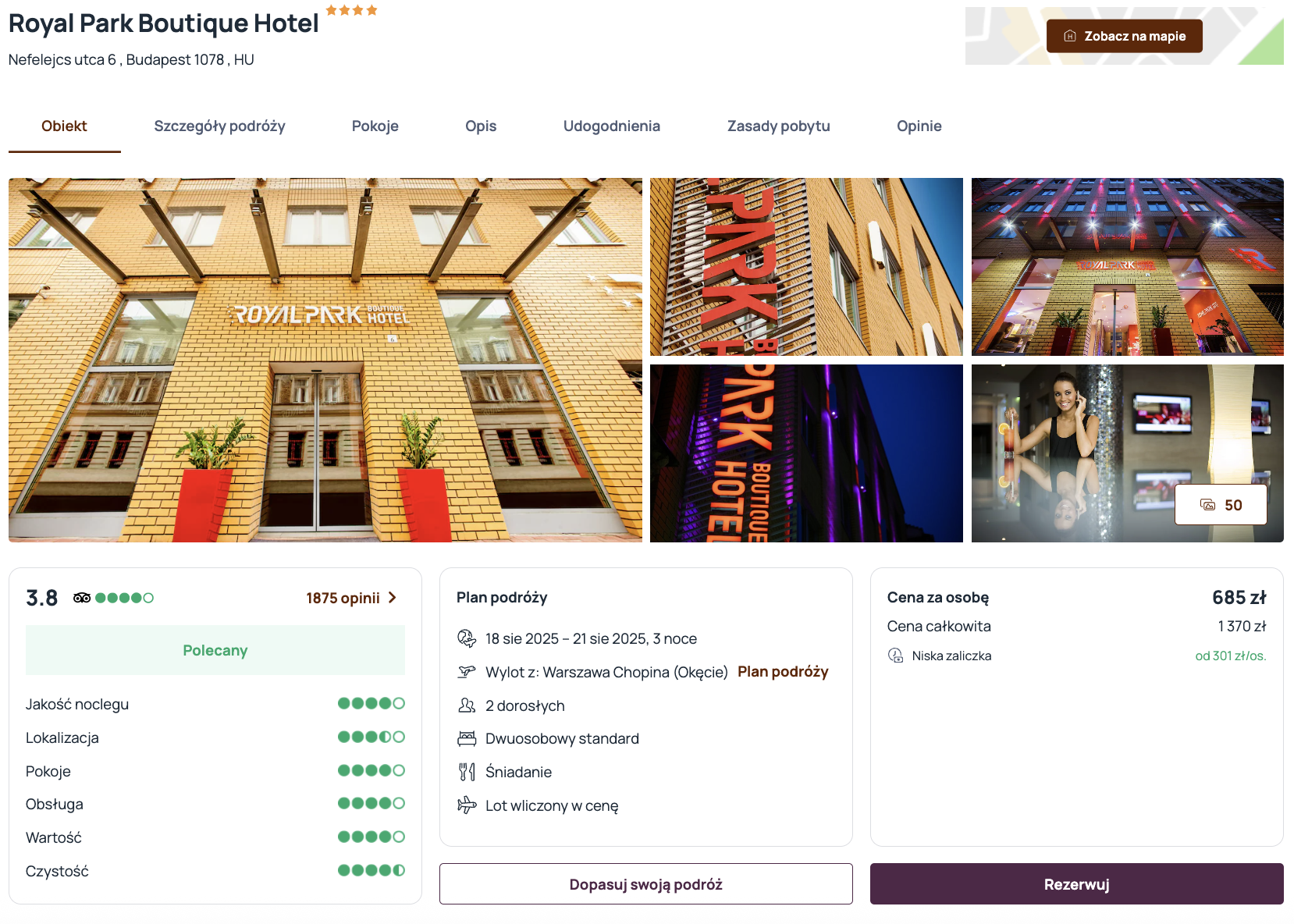The height and width of the screenshot is (924, 1294).
Task: Click the airplane icon for Lot wliczony
Action: pos(467,805)
